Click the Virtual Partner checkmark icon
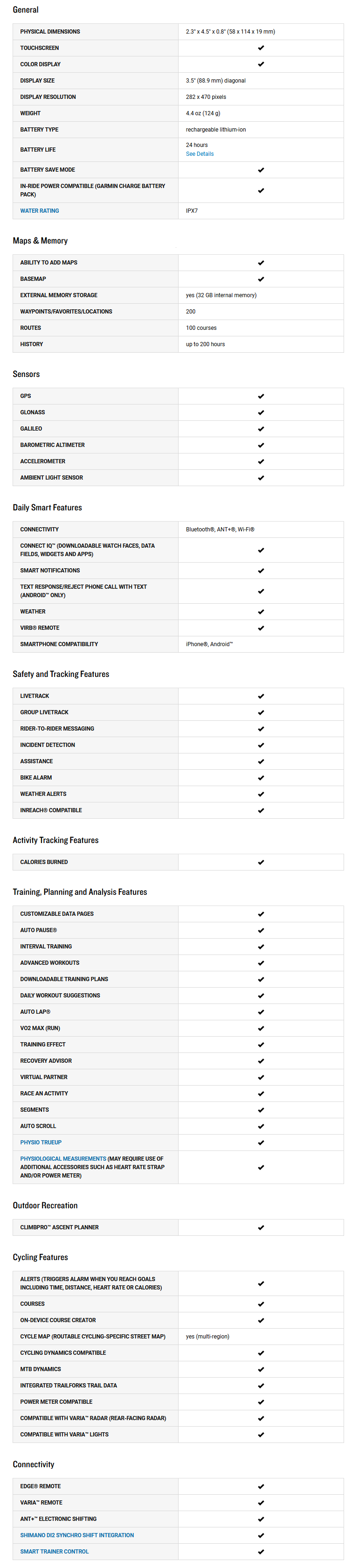Viewport: 352px width, 1568px height. [261, 1077]
